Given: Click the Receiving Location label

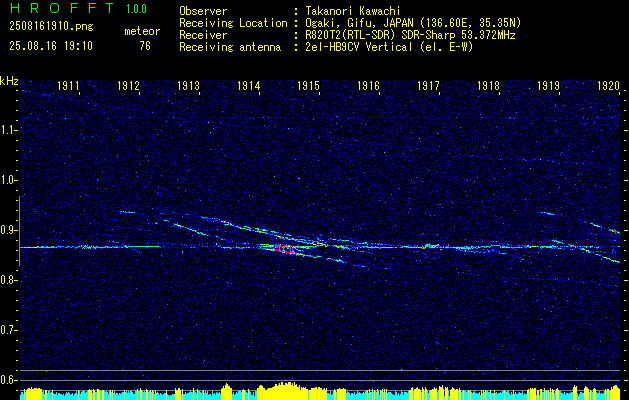Looking at the screenshot, I should pos(233,23).
